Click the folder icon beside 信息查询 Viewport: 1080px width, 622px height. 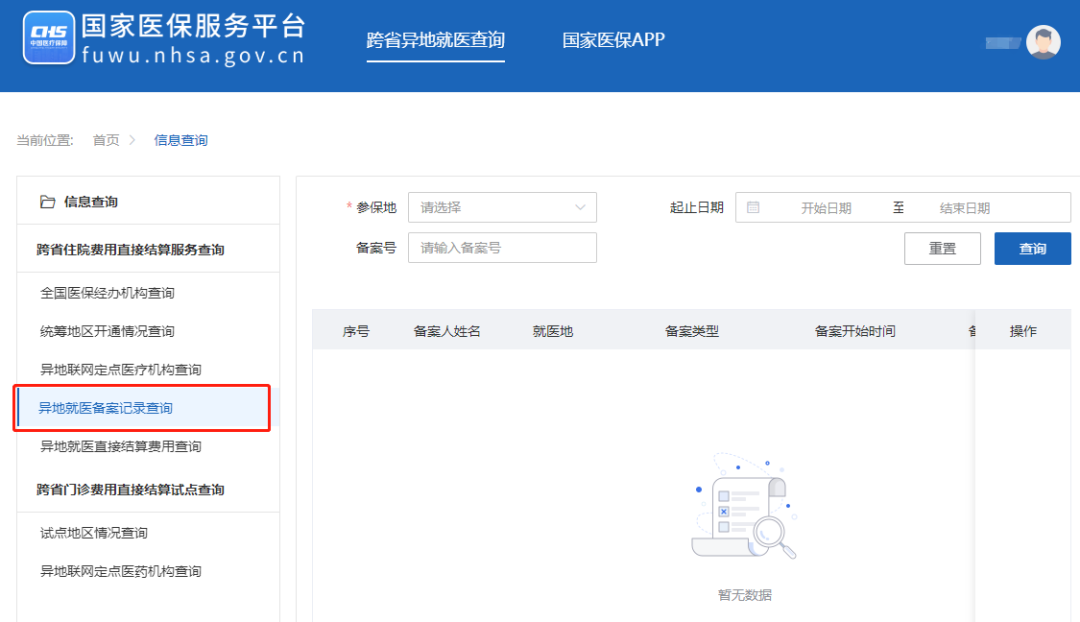[x=47, y=202]
